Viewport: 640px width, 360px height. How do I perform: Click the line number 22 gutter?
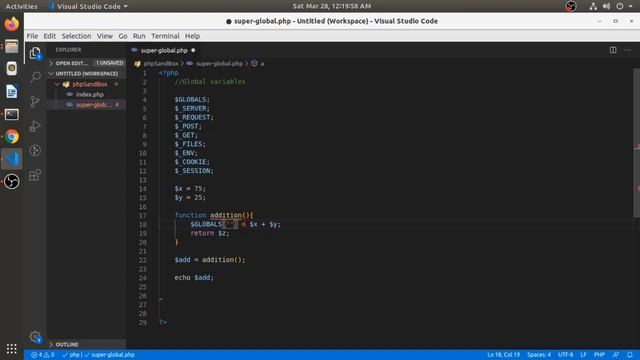pos(142,260)
